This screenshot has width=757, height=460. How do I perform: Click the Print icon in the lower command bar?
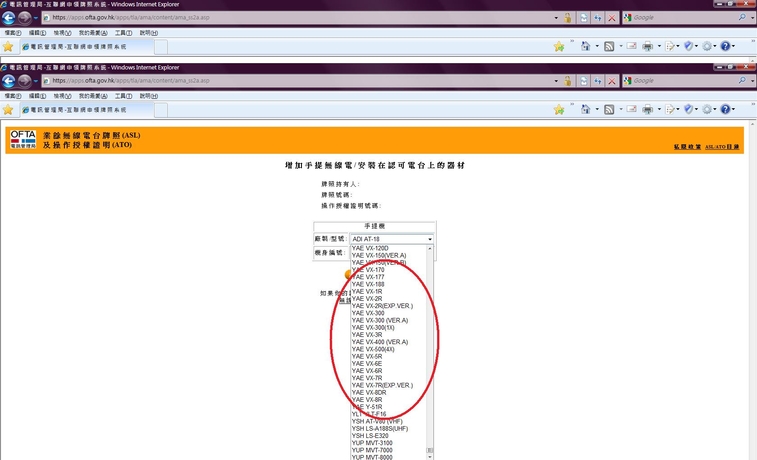[x=648, y=108]
